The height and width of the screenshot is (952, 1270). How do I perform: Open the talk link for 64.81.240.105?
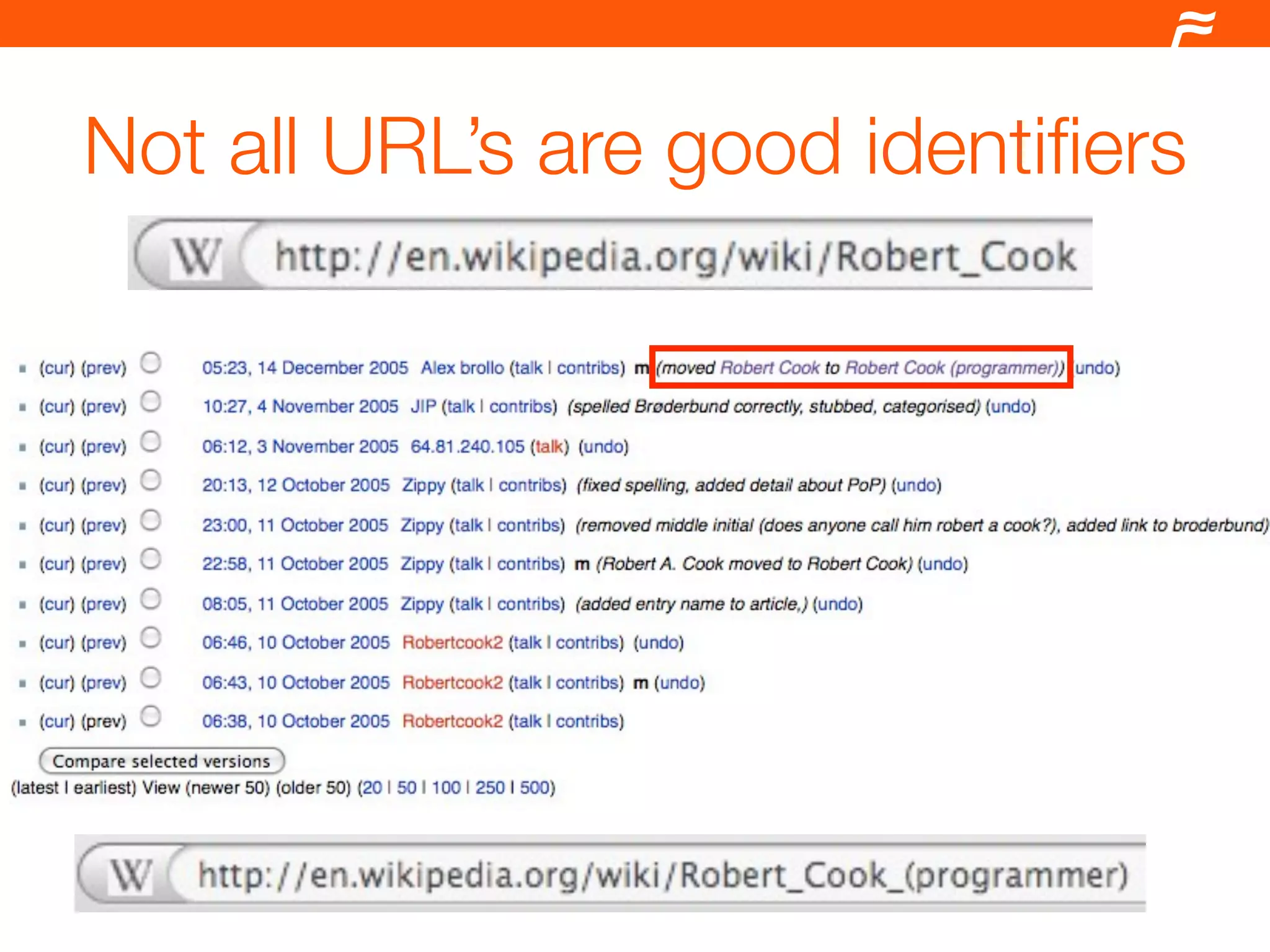coord(549,447)
